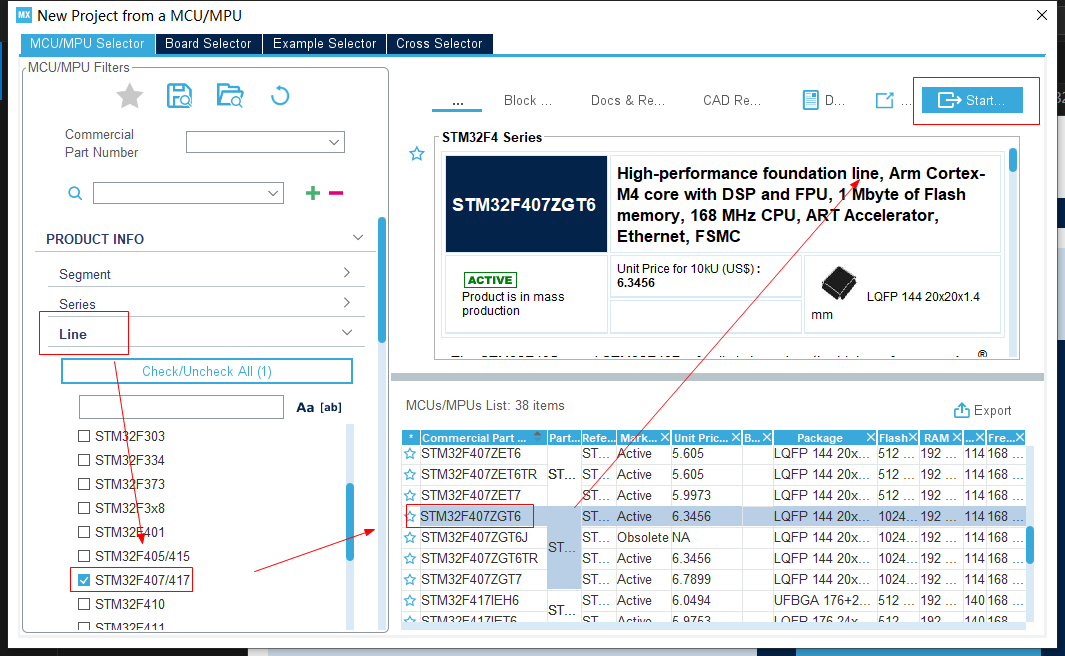Switch to Board Selector tab

[x=208, y=43]
